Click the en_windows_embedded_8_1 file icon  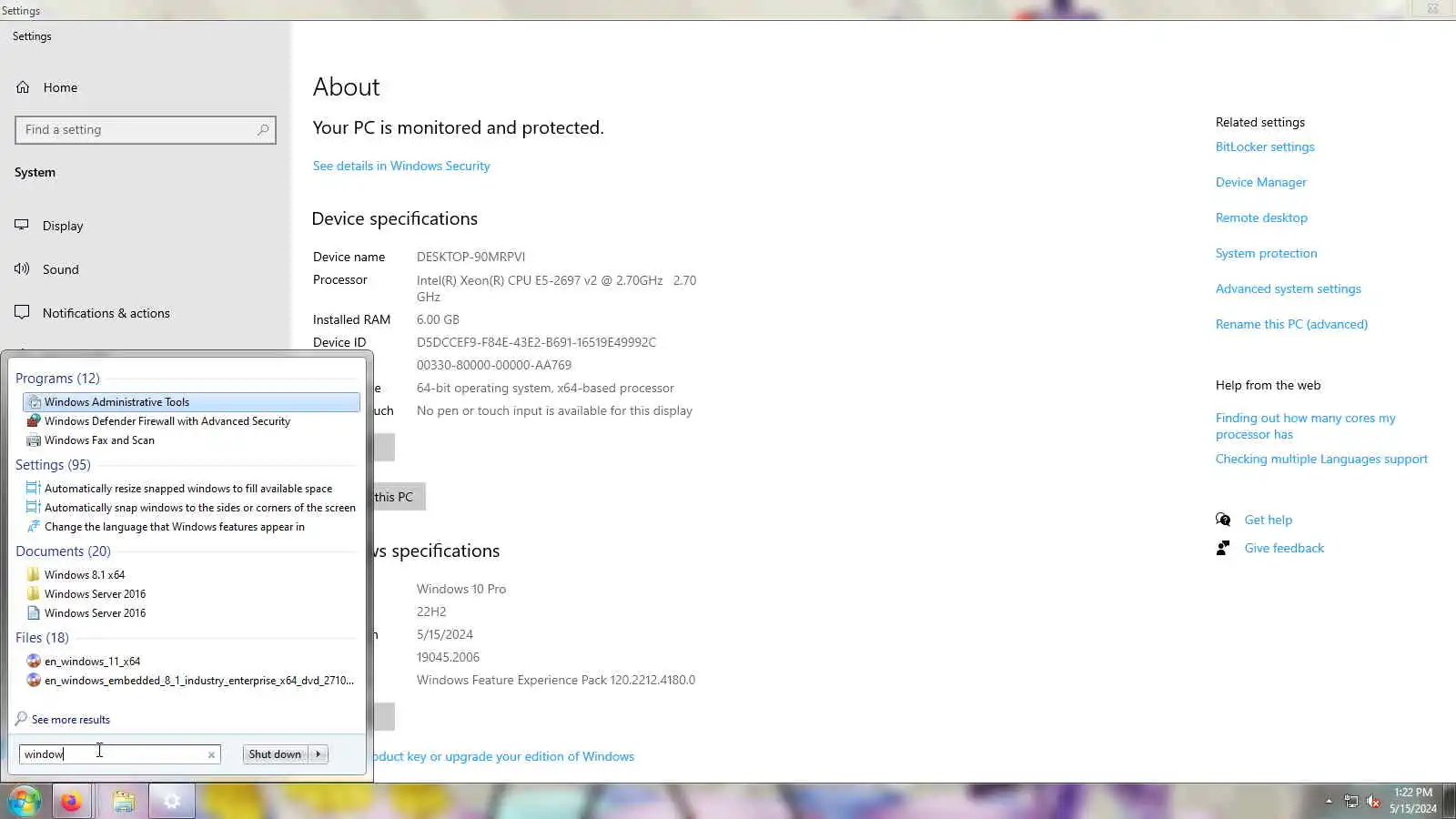click(34, 681)
